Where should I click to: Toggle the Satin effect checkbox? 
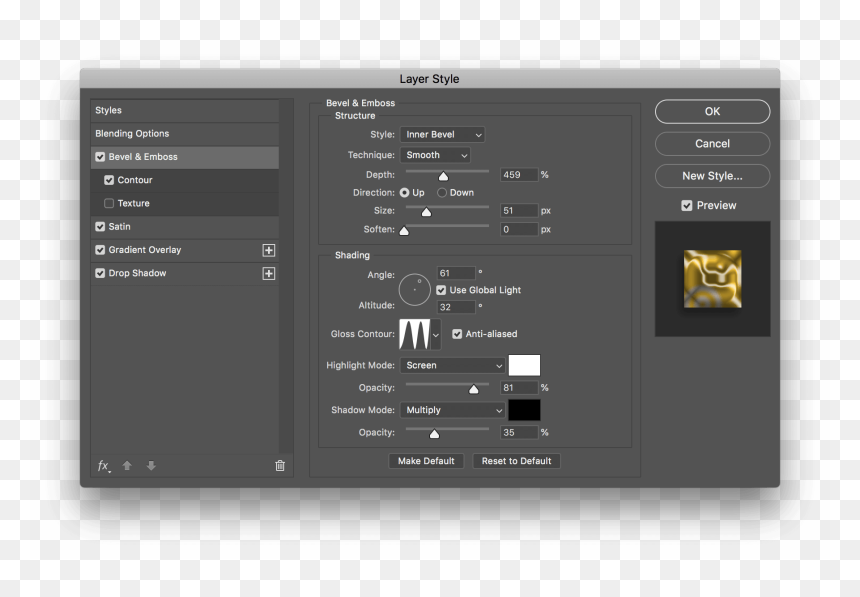coord(100,227)
